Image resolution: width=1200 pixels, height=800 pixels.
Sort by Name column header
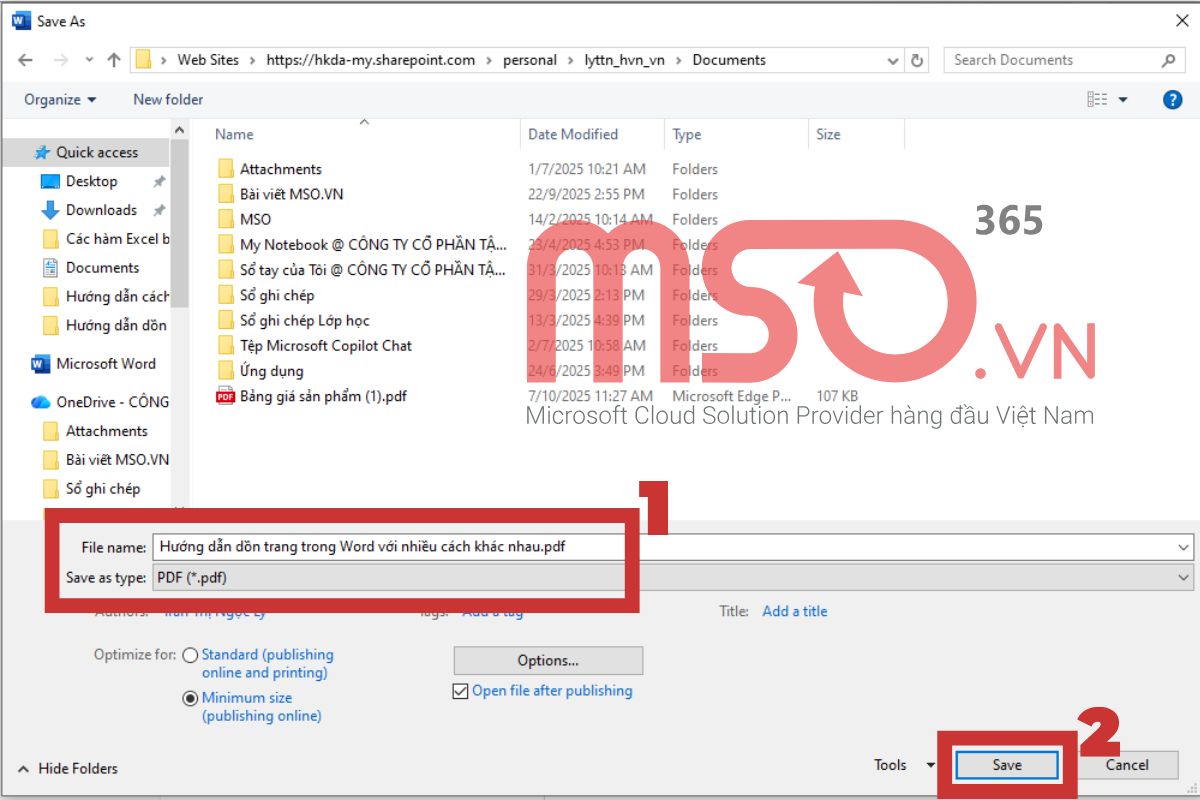coord(234,134)
